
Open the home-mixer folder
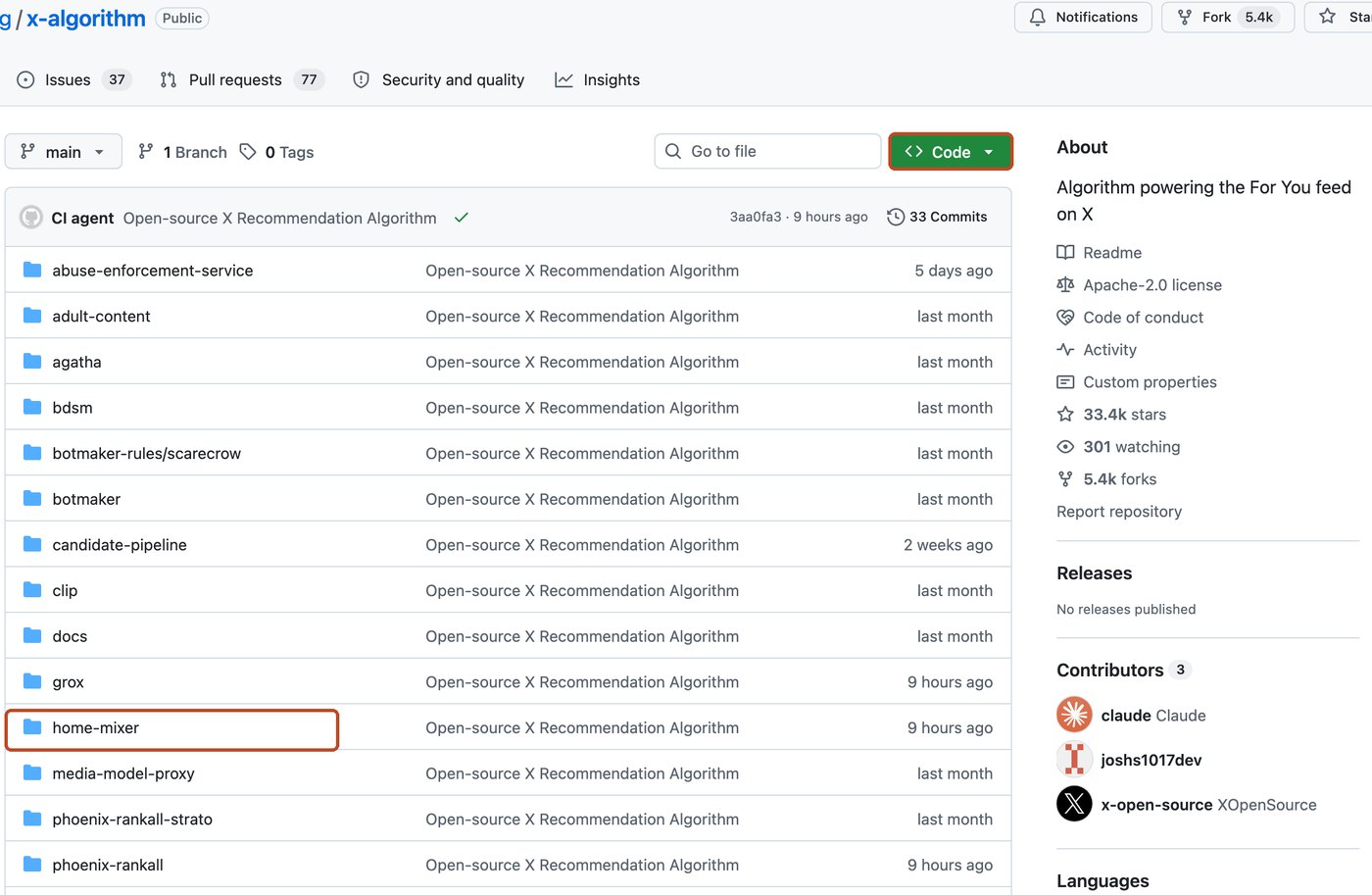(95, 728)
